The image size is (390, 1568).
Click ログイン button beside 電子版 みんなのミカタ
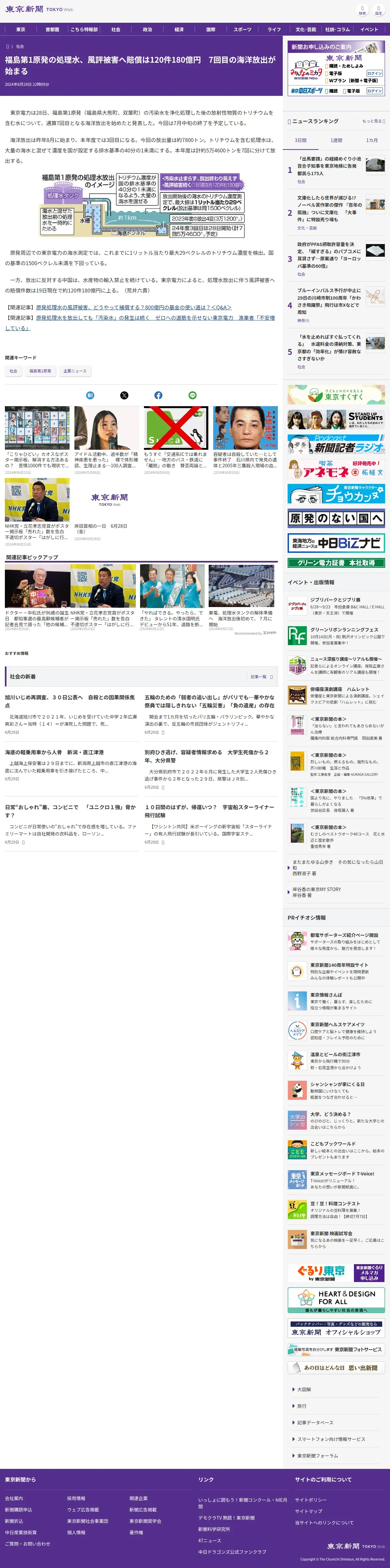[375, 73]
